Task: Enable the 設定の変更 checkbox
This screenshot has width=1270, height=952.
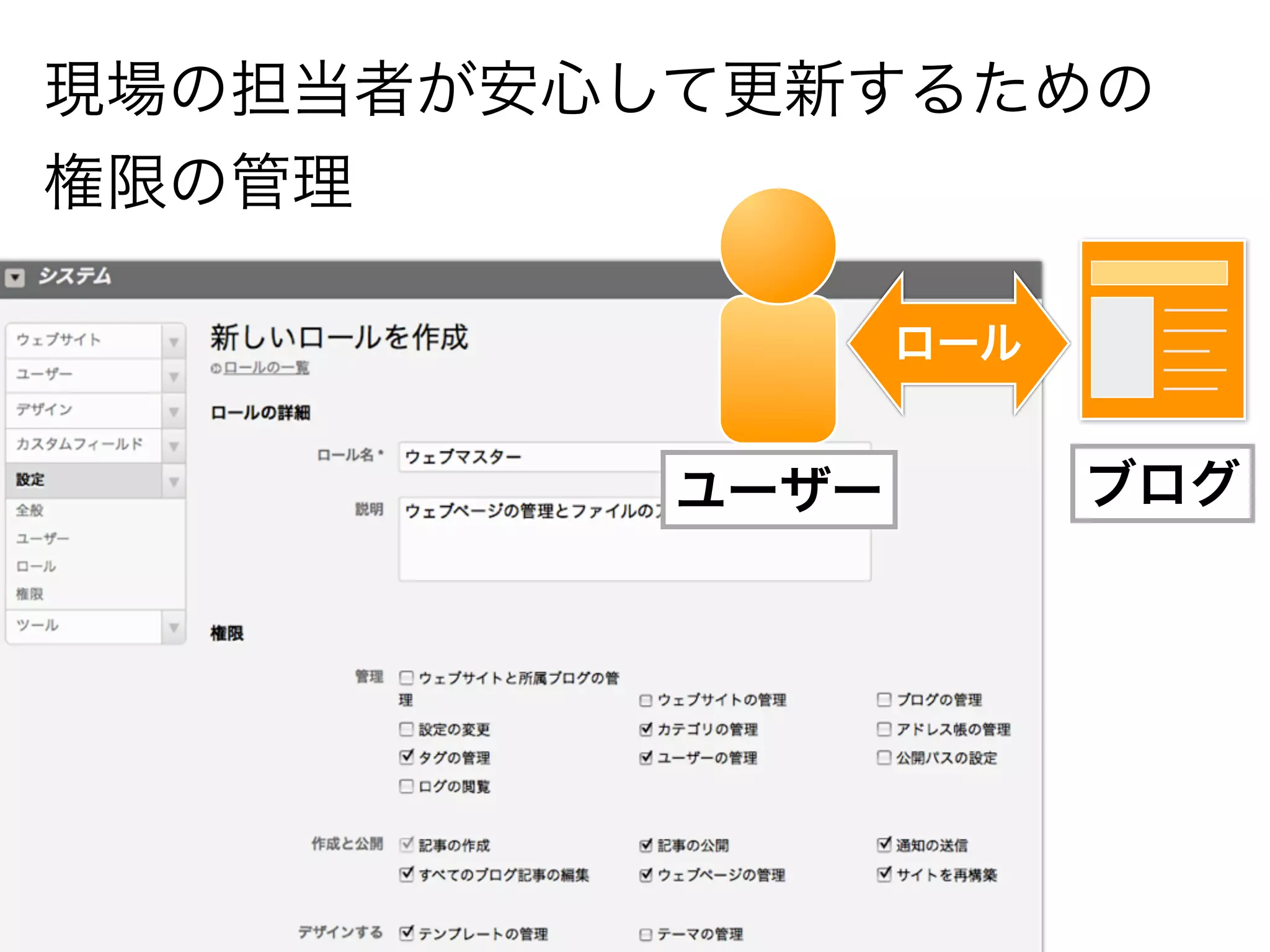Action: click(406, 729)
